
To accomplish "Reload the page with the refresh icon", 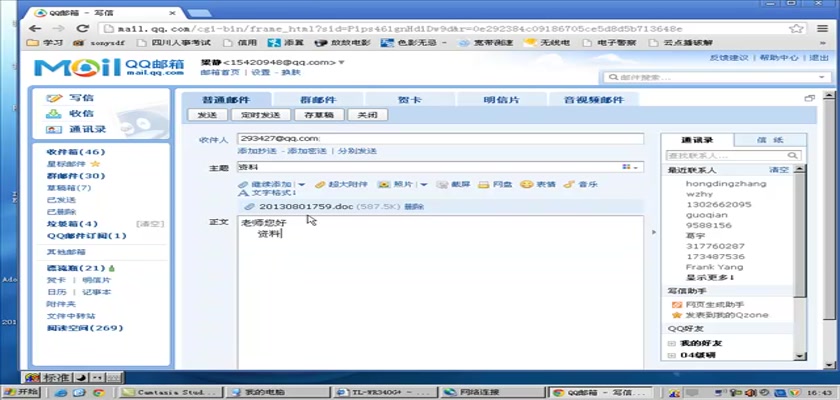I will click(82, 28).
